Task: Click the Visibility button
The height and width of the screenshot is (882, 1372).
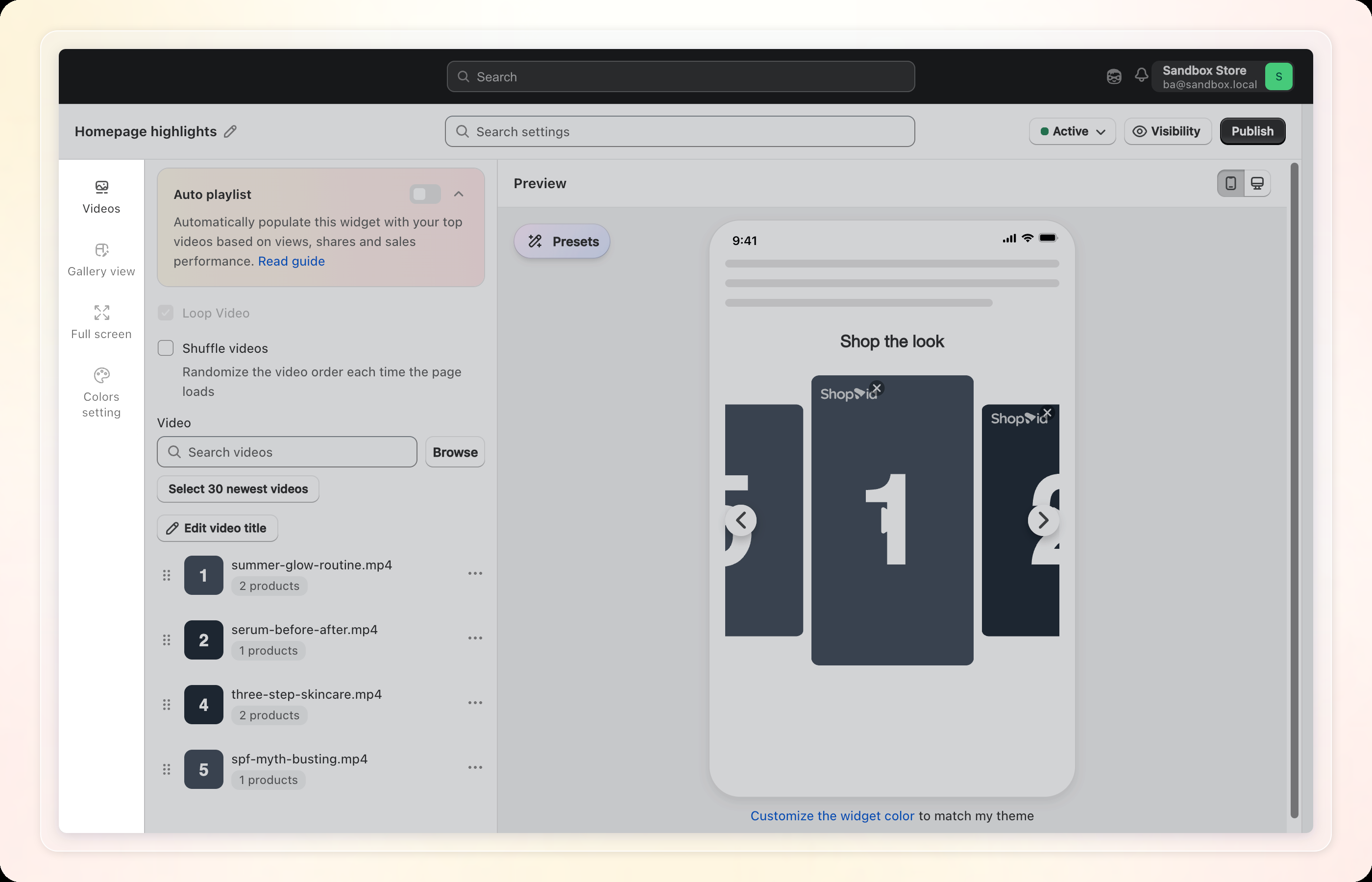Action: pos(1168,132)
